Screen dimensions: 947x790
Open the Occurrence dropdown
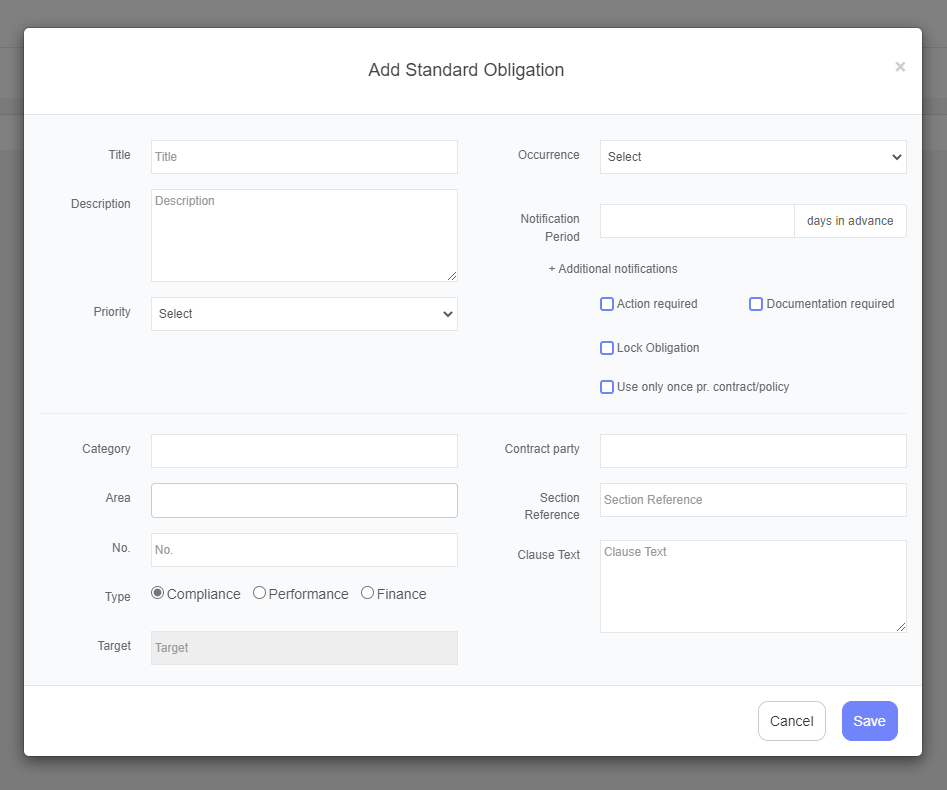coord(753,157)
